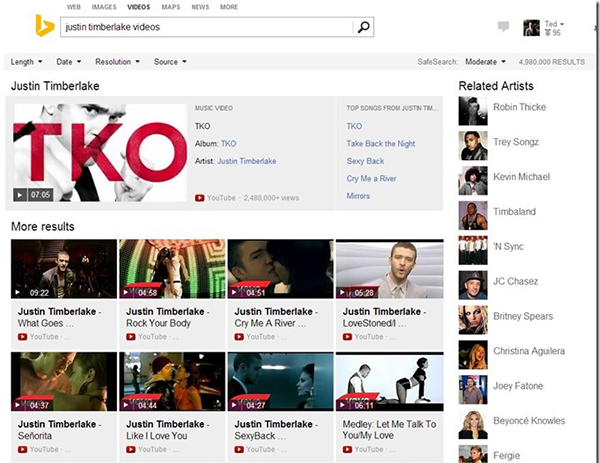Open the Mirrors song link

click(x=358, y=196)
